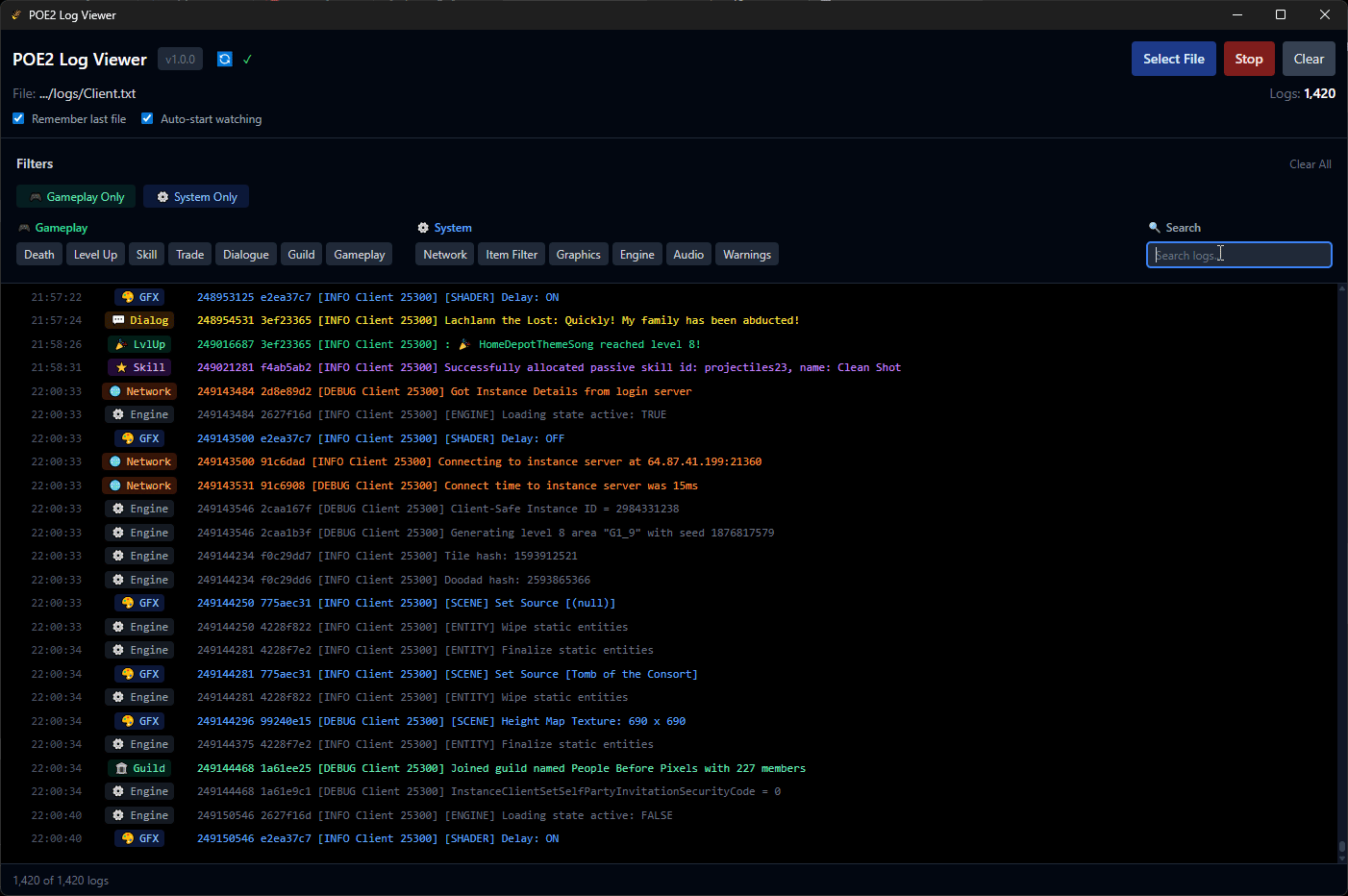
Task: Click the log list vertical scrollbar thumb
Action: pos(1342,849)
